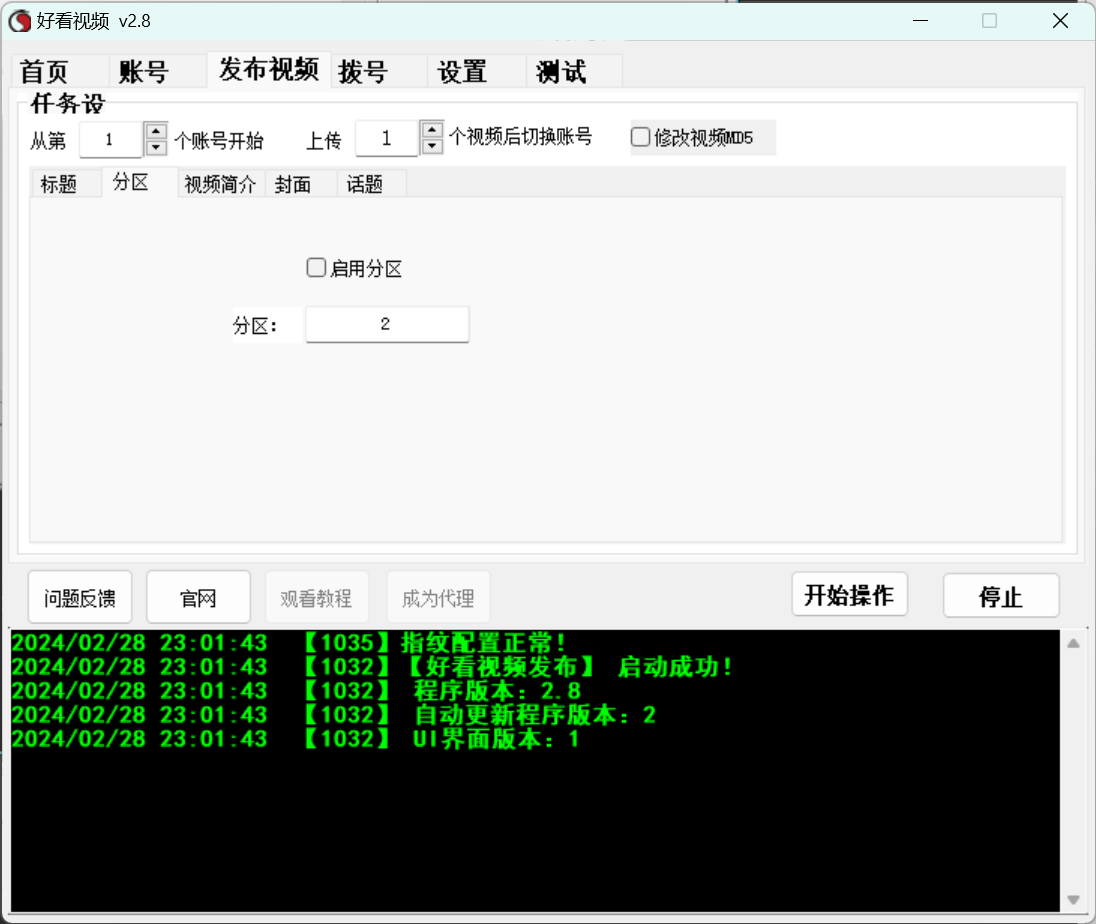Open the 官网 button
This screenshot has height=924, width=1096.
(x=199, y=598)
